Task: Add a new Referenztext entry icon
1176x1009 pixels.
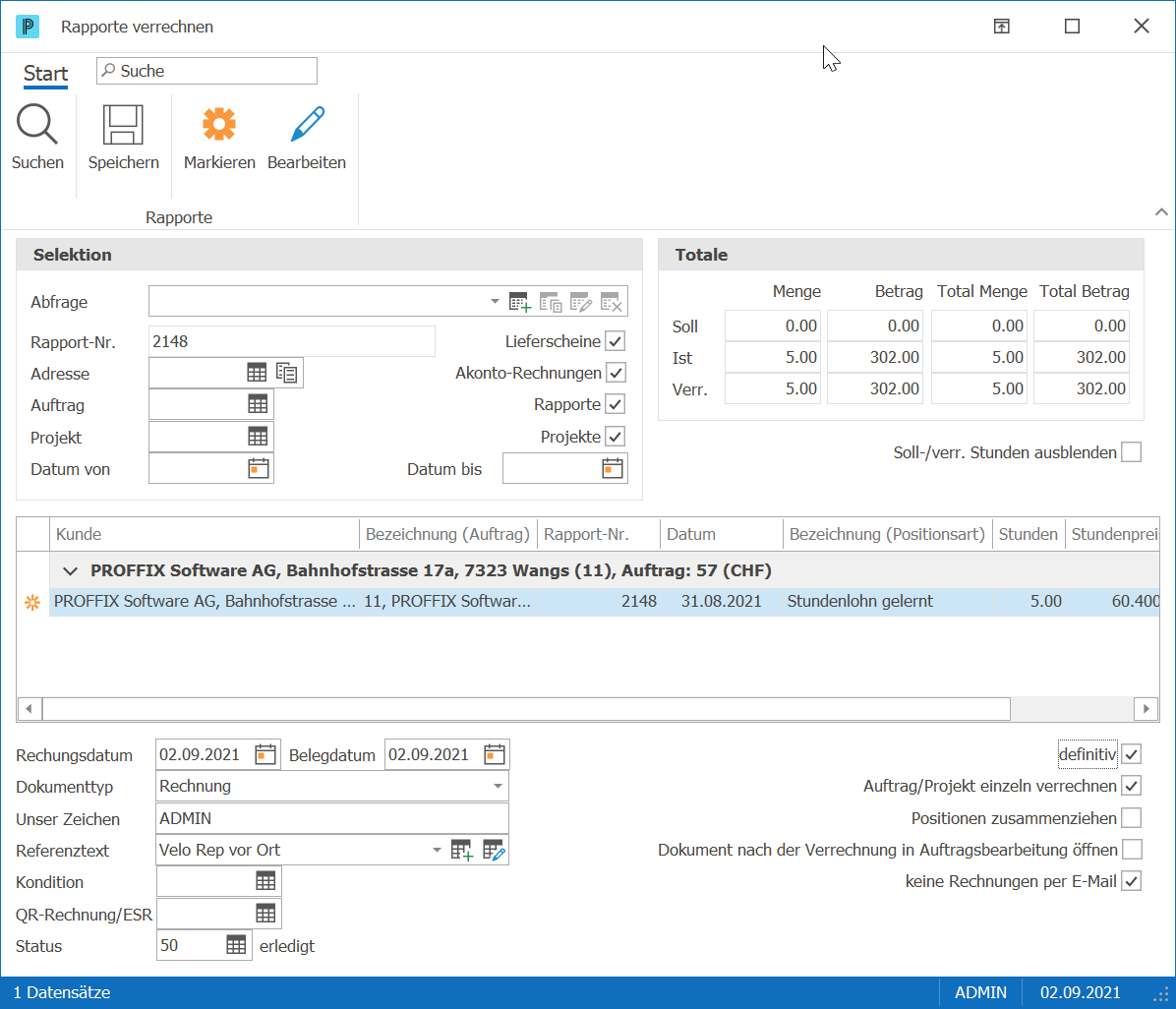Action: (x=462, y=850)
